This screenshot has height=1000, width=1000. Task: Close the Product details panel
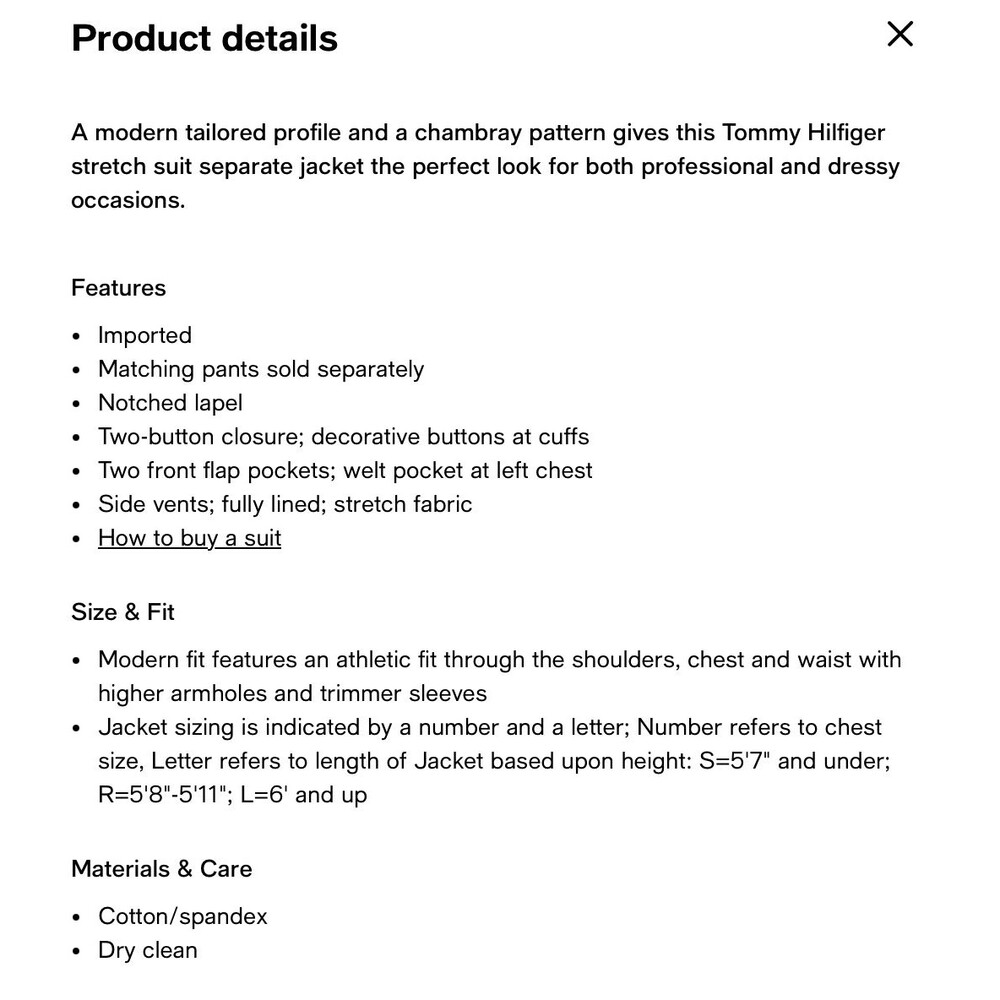pos(900,34)
